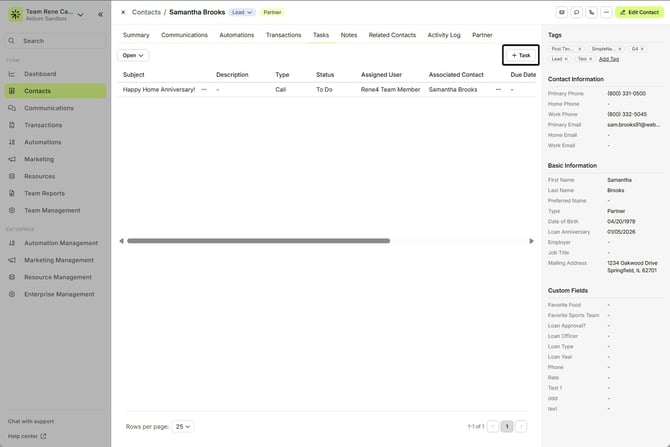Go to next page arrow

click(521, 426)
